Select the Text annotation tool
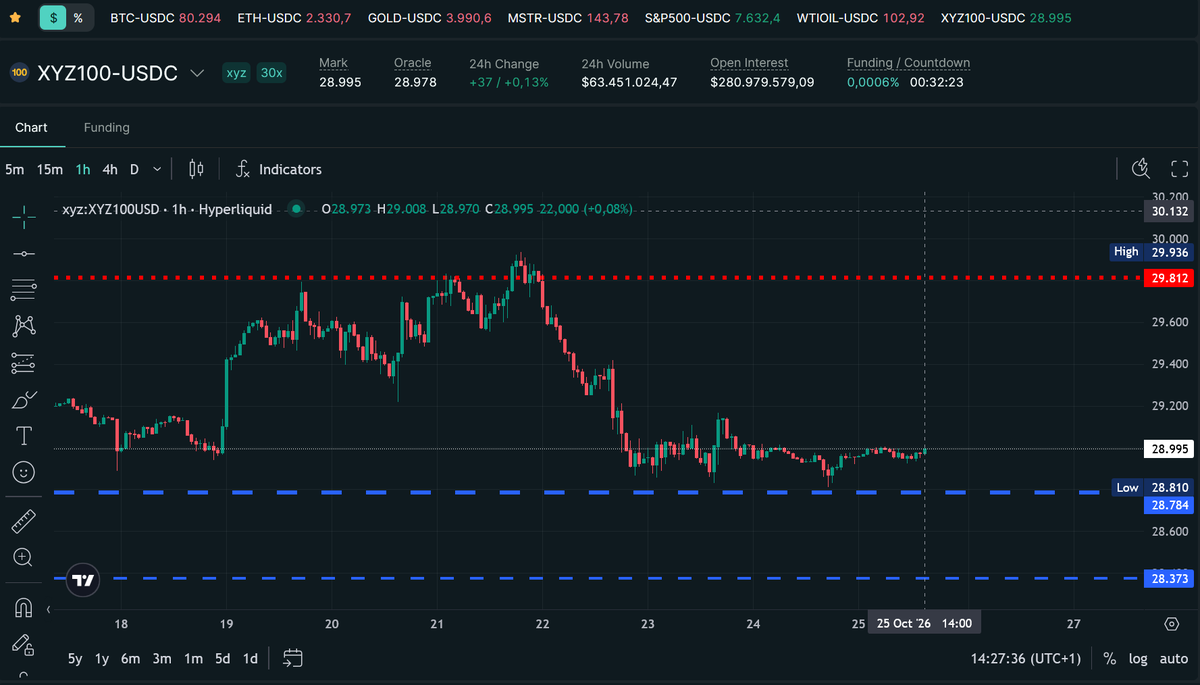The width and height of the screenshot is (1200, 685). pyautogui.click(x=24, y=436)
